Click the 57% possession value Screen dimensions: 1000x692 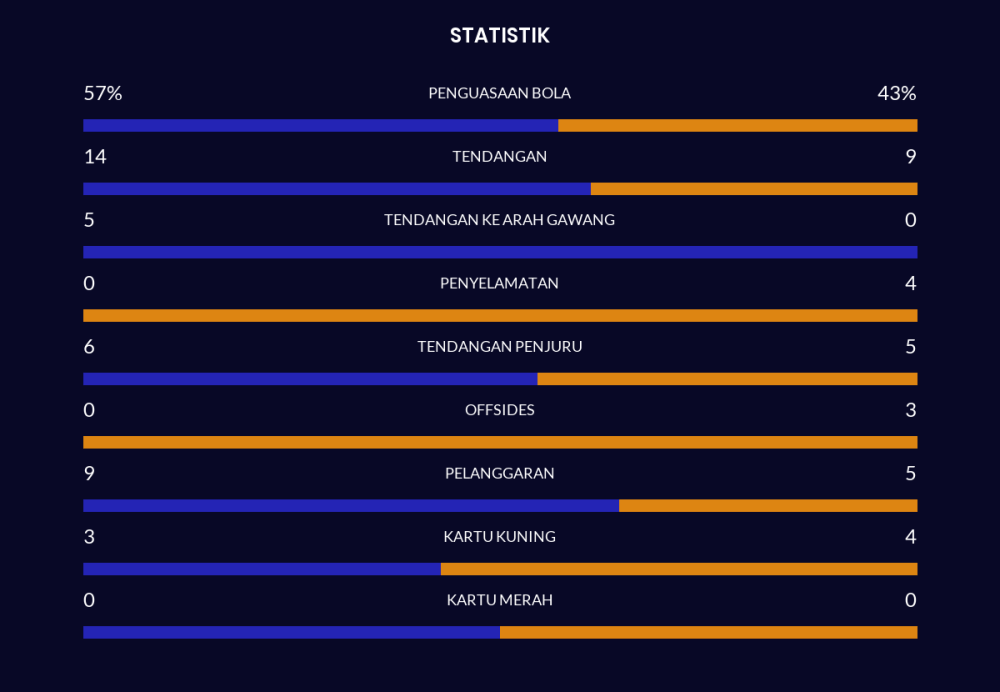(102, 93)
